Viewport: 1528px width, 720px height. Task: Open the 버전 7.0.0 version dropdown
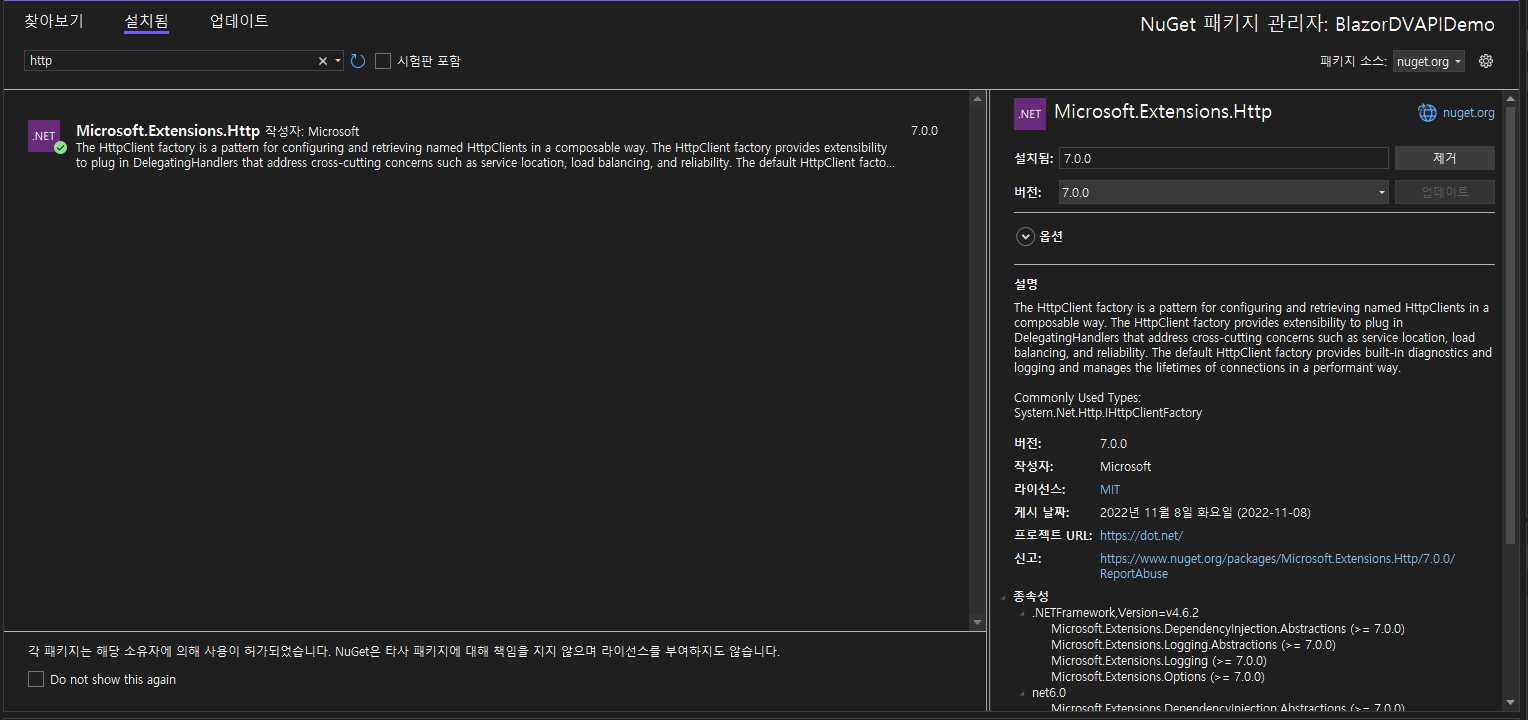click(x=1224, y=192)
